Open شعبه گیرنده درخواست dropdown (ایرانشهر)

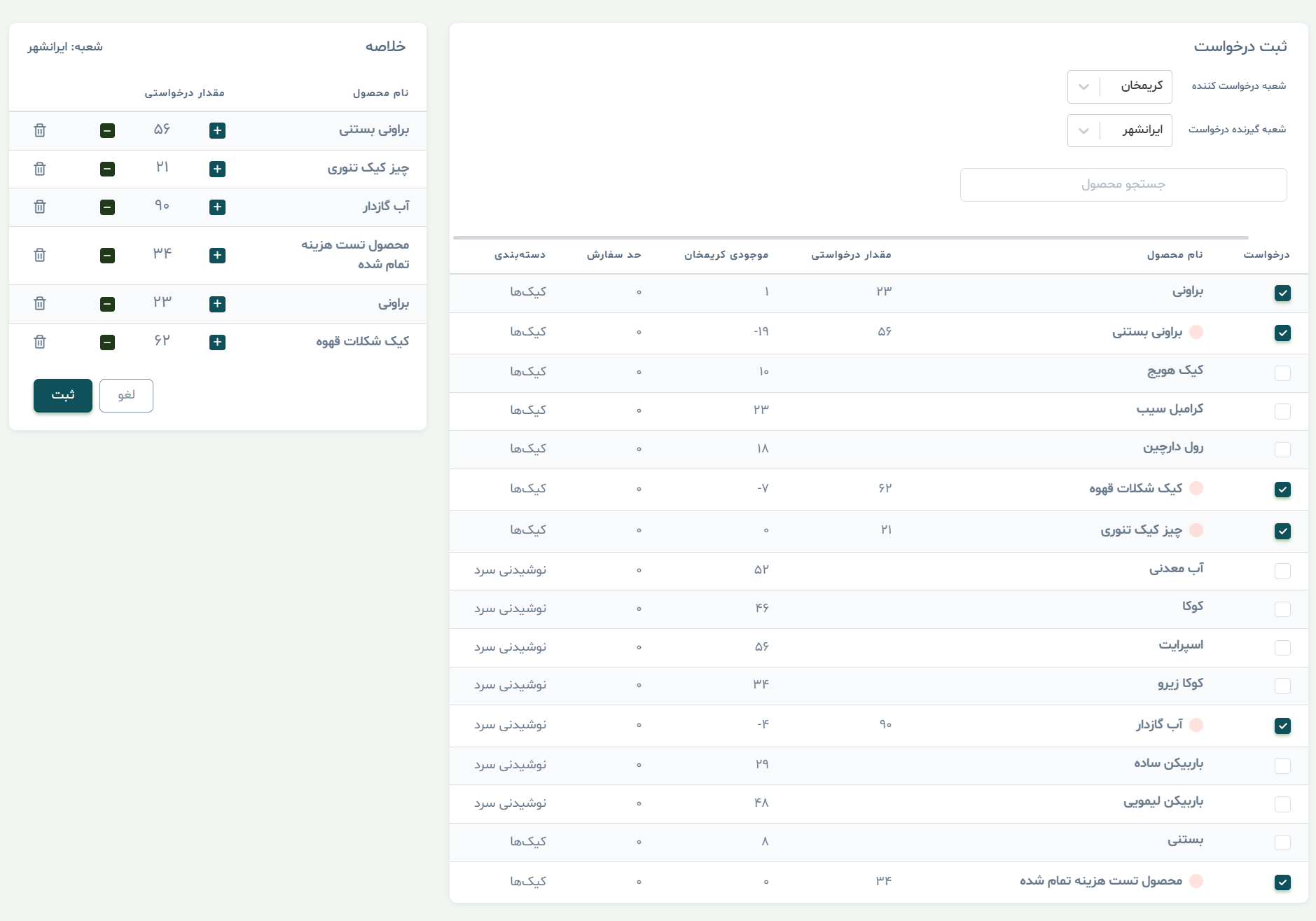(1119, 130)
